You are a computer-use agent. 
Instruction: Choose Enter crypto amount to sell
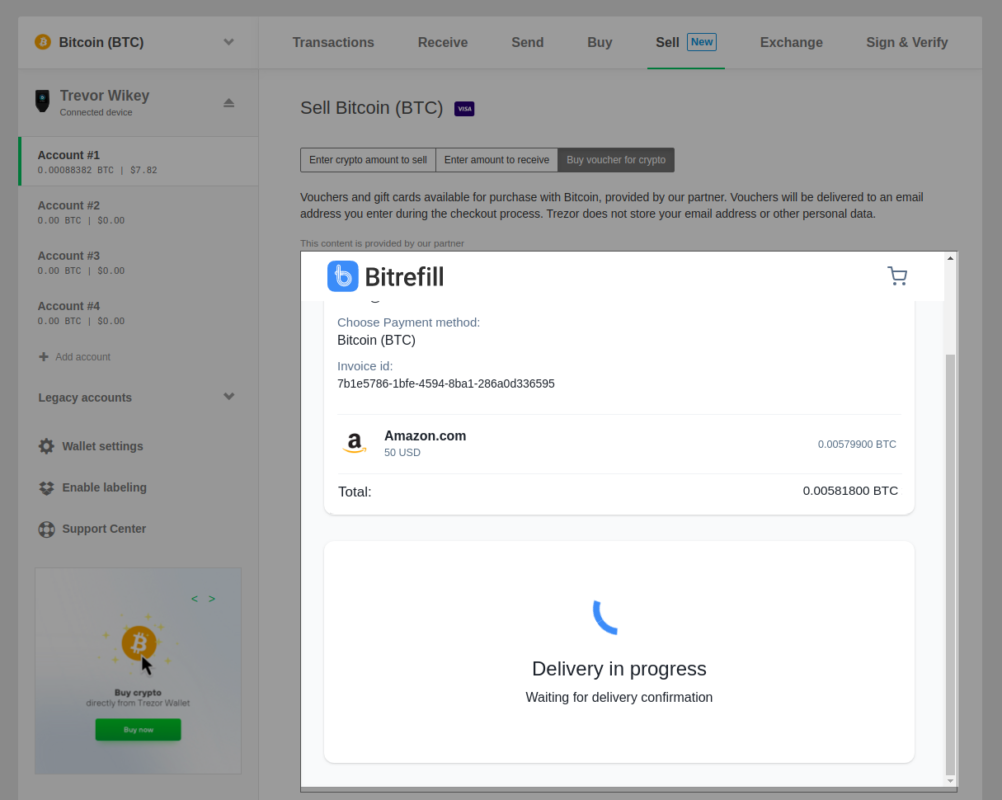click(x=368, y=160)
